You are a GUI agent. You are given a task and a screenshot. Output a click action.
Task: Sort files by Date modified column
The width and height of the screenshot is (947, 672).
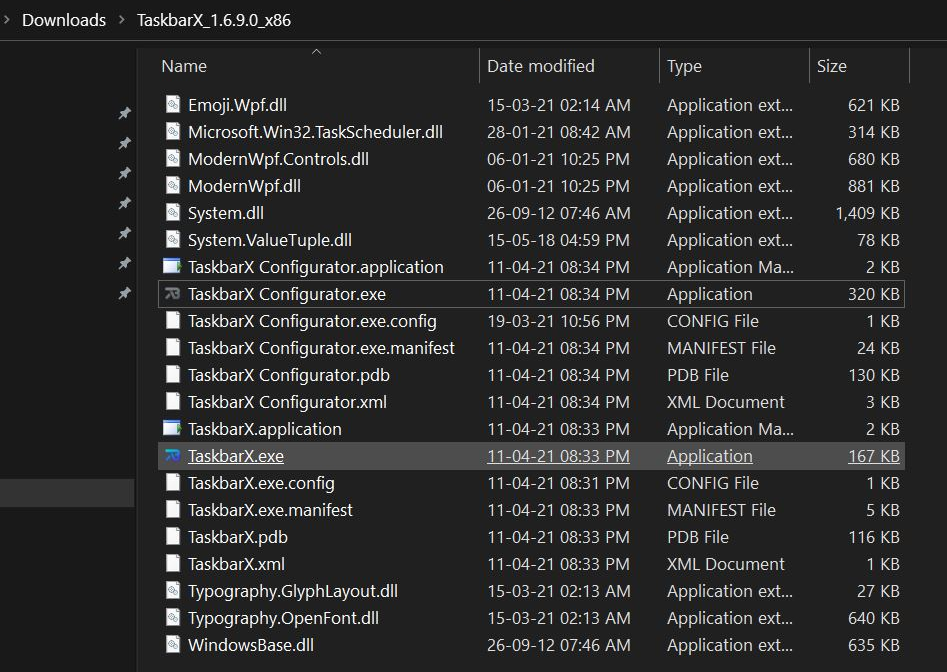[x=540, y=66]
